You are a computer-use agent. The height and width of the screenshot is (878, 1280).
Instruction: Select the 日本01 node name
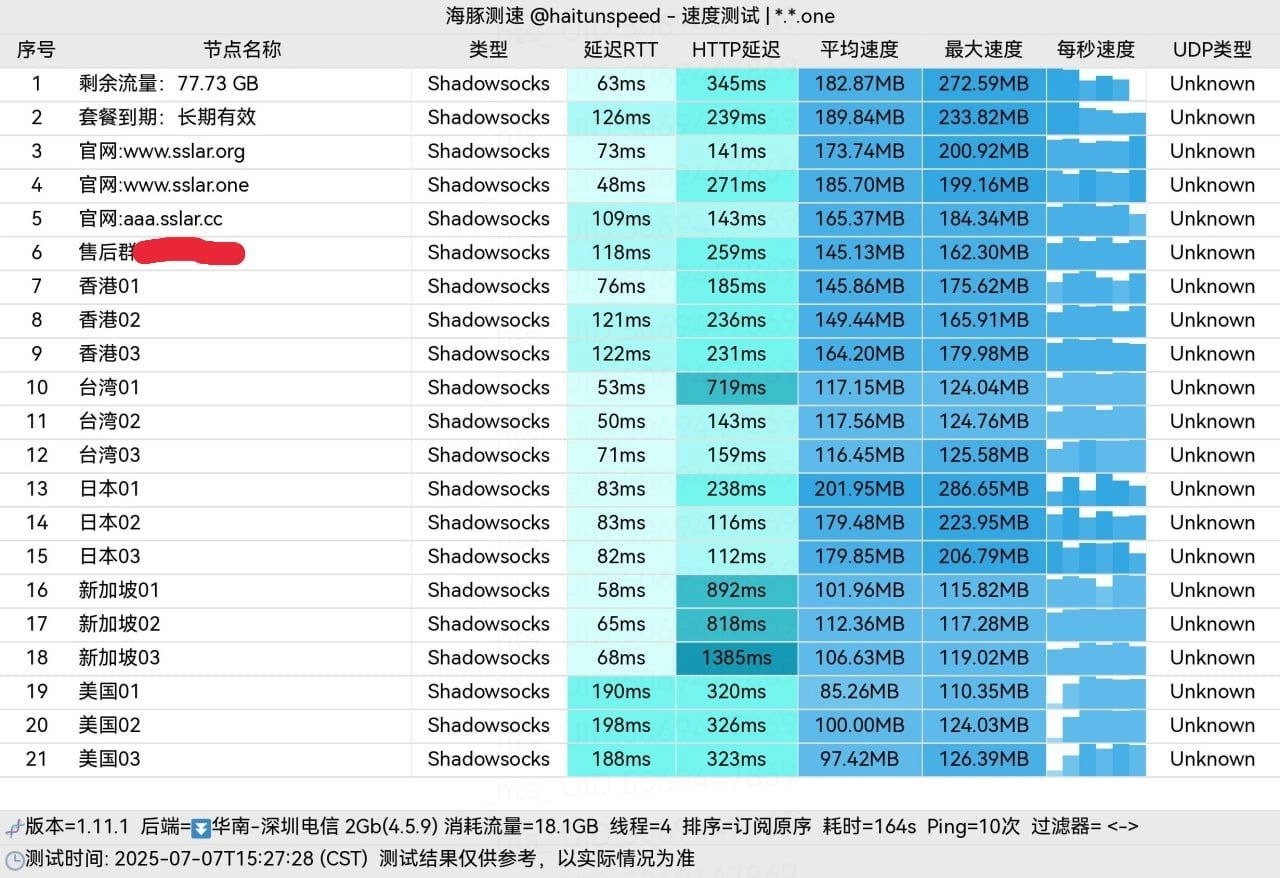(110, 489)
